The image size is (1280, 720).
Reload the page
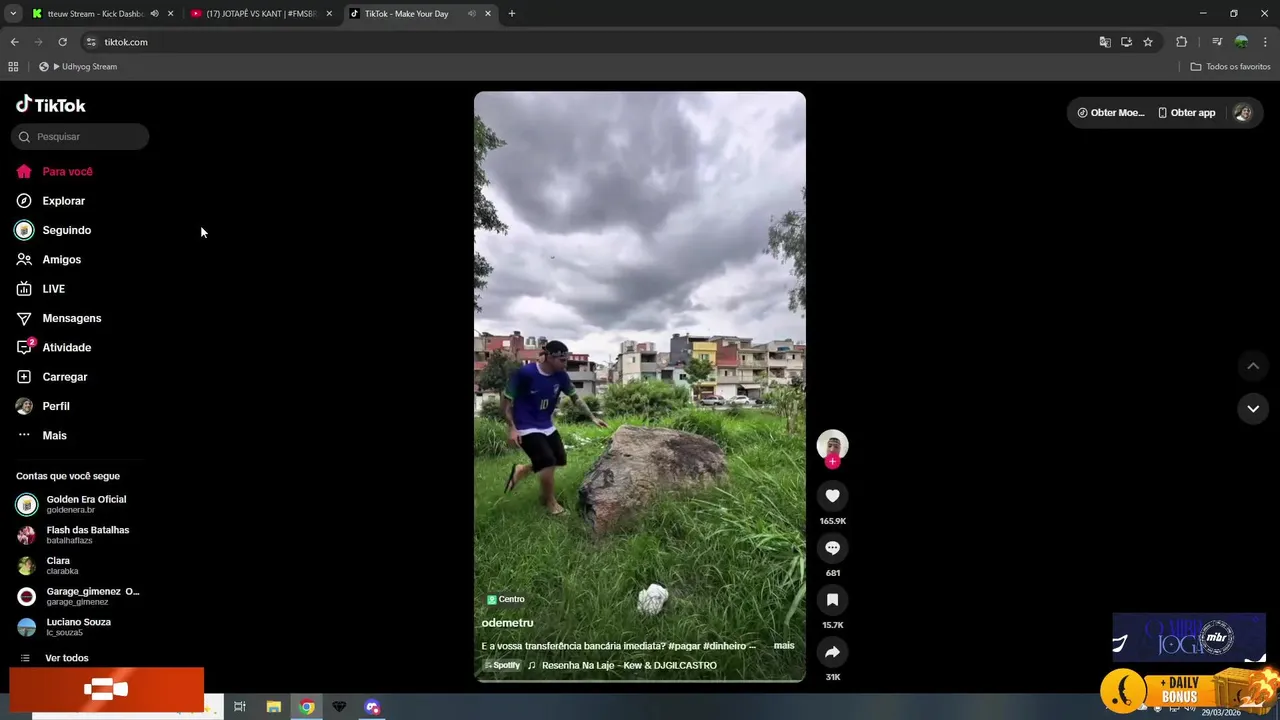pyautogui.click(x=62, y=42)
